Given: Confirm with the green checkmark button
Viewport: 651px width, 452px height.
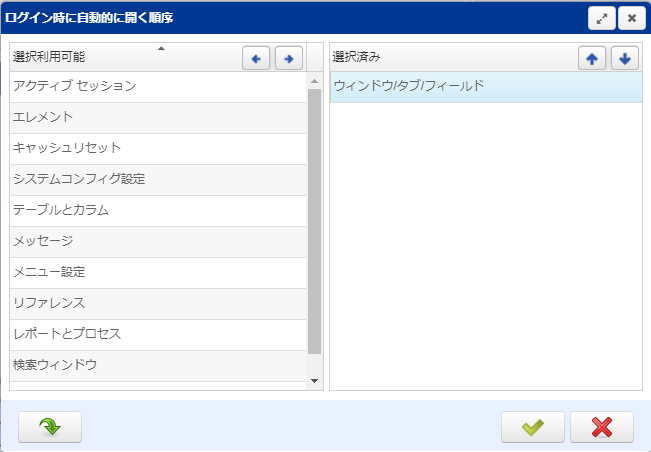Looking at the screenshot, I should (533, 427).
